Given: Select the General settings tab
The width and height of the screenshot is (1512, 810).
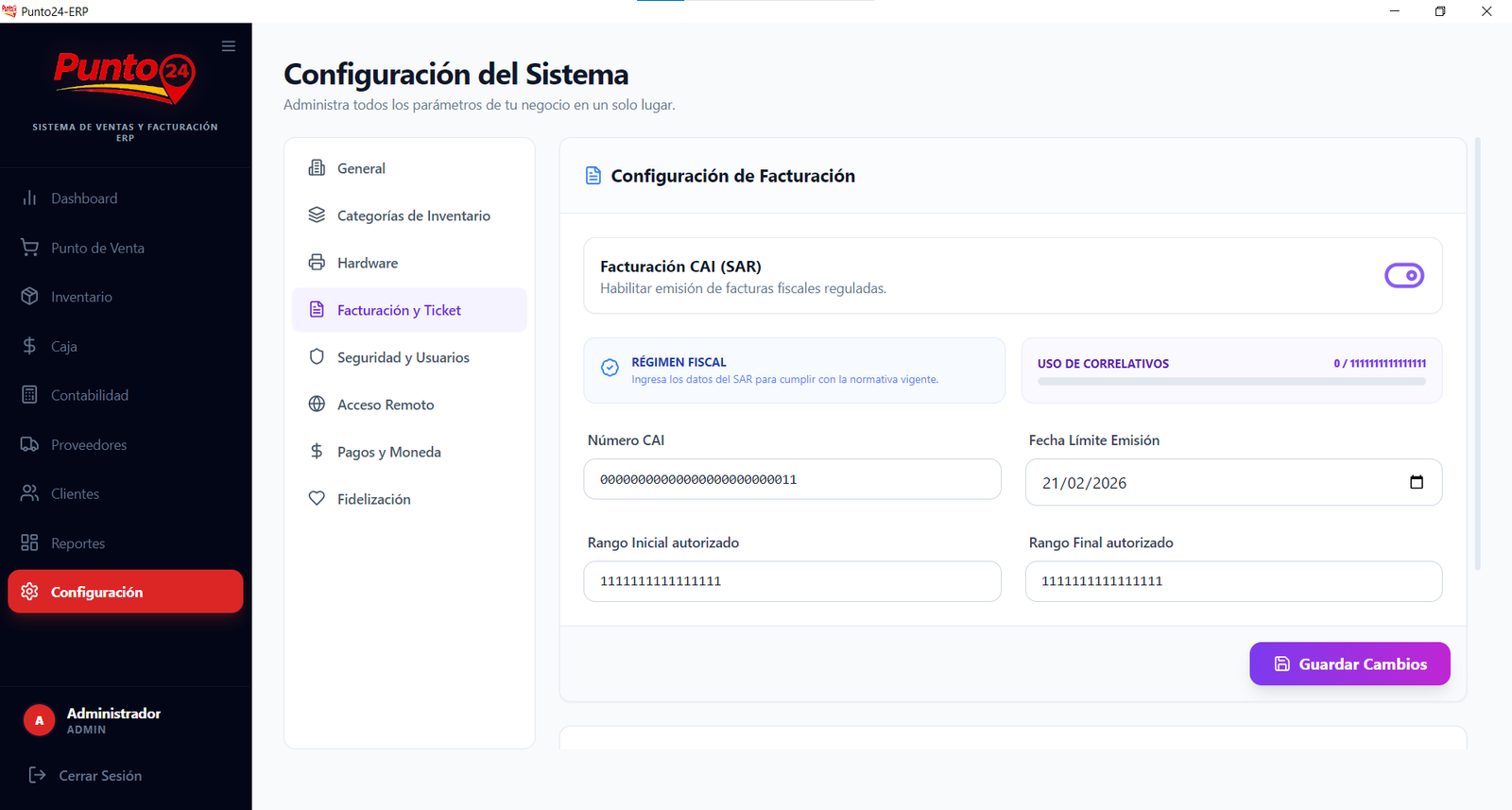Looking at the screenshot, I should click(x=409, y=168).
